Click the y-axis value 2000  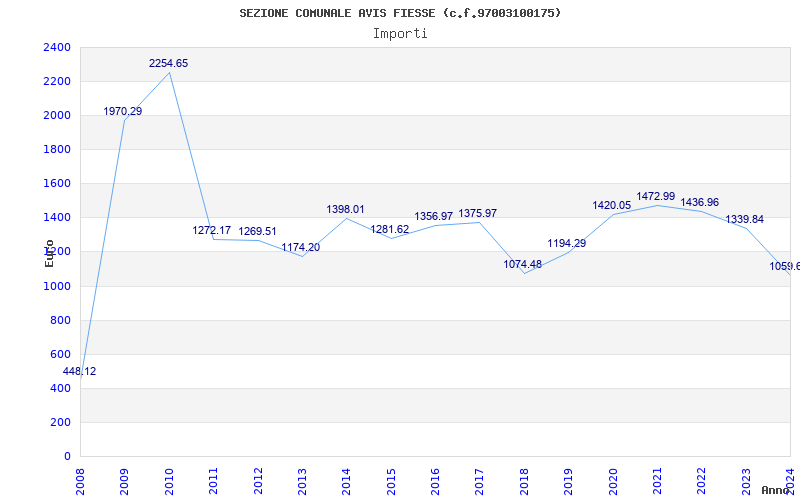coord(57,116)
